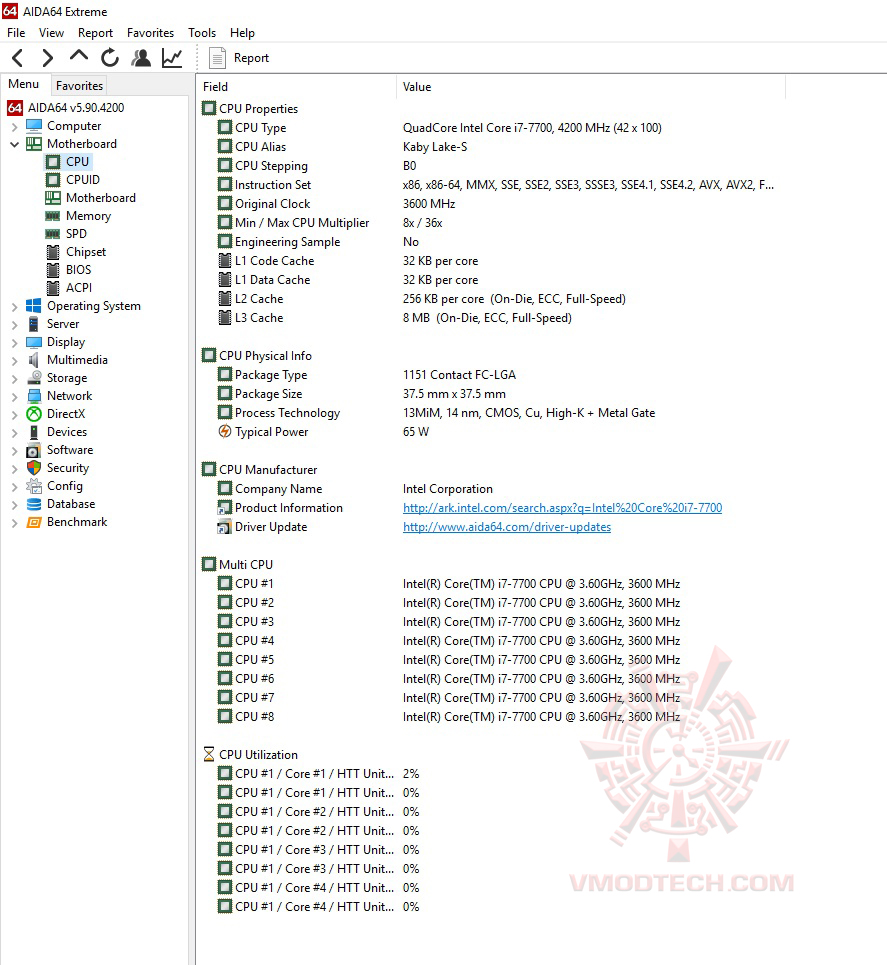Viewport: 887px width, 965px height.
Task: Expand the Network tree node
Action: [14, 396]
